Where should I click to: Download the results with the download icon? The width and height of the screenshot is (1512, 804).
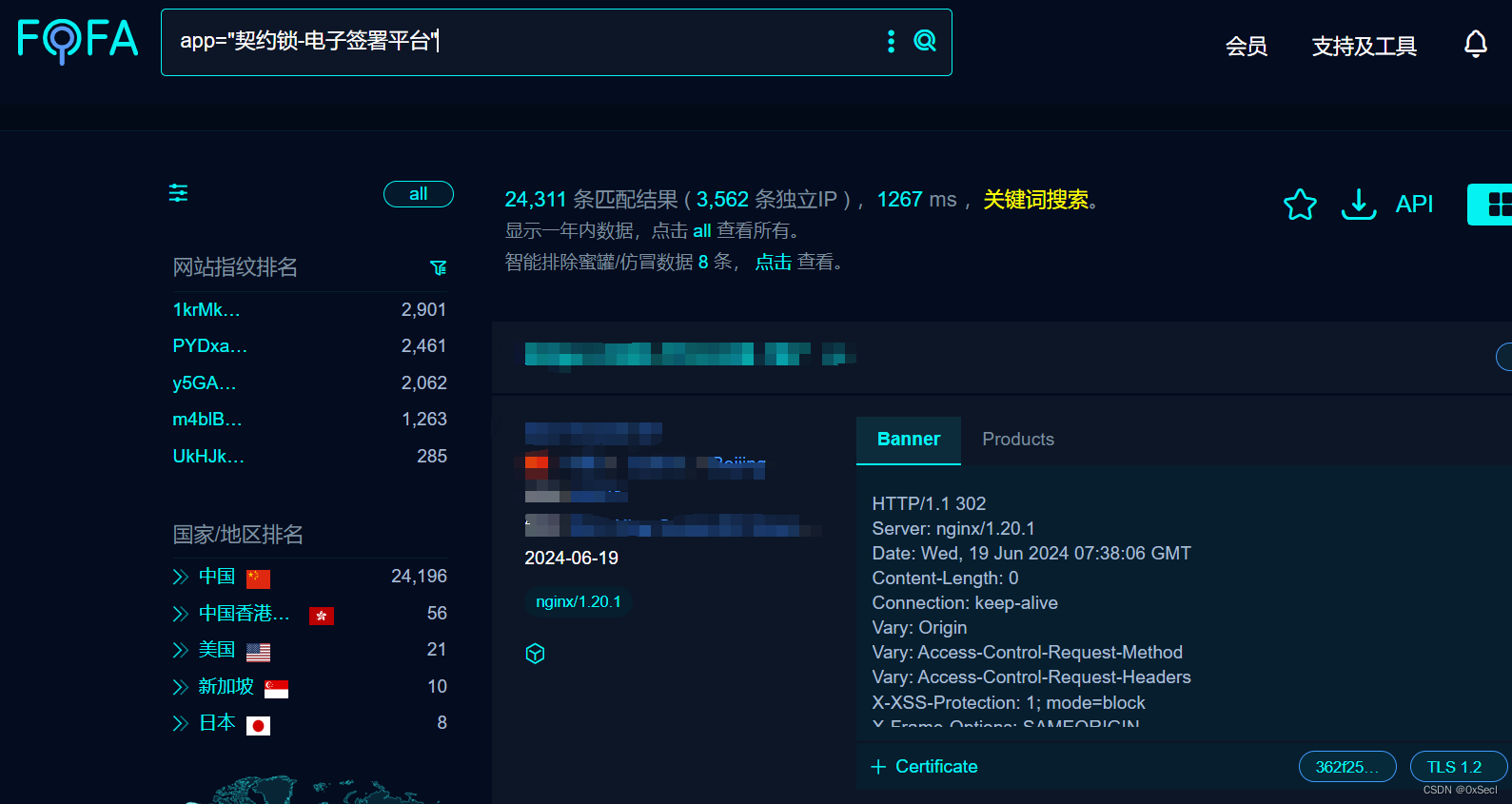coord(1359,204)
